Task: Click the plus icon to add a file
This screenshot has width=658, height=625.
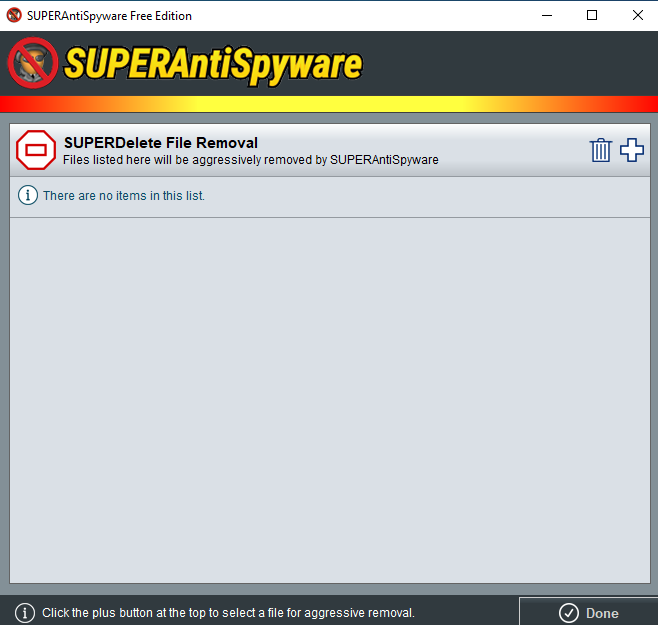Action: pos(632,150)
